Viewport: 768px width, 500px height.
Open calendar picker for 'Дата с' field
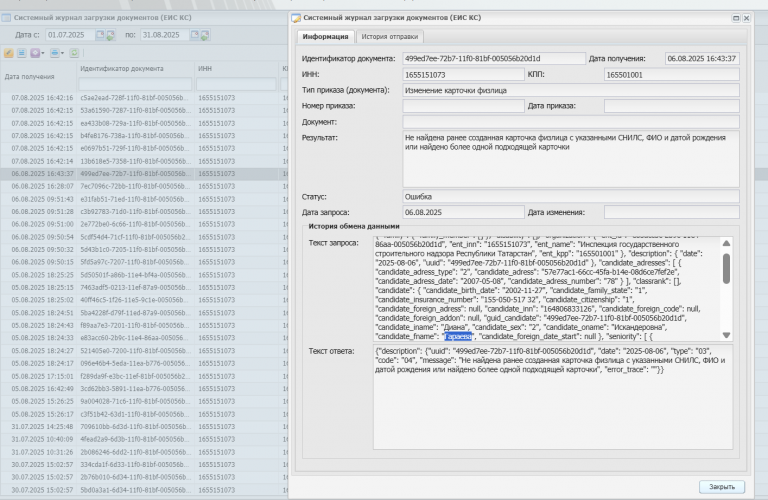coord(100,35)
